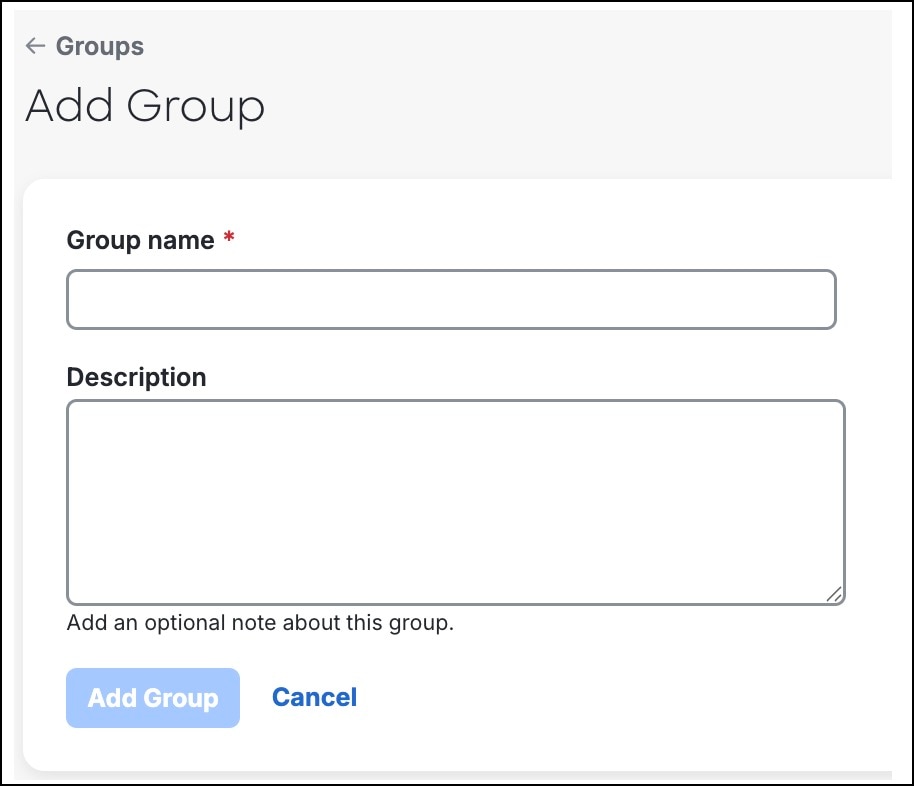Tap the back navigation icon in the header
This screenshot has width=914, height=786.
[x=35, y=46]
